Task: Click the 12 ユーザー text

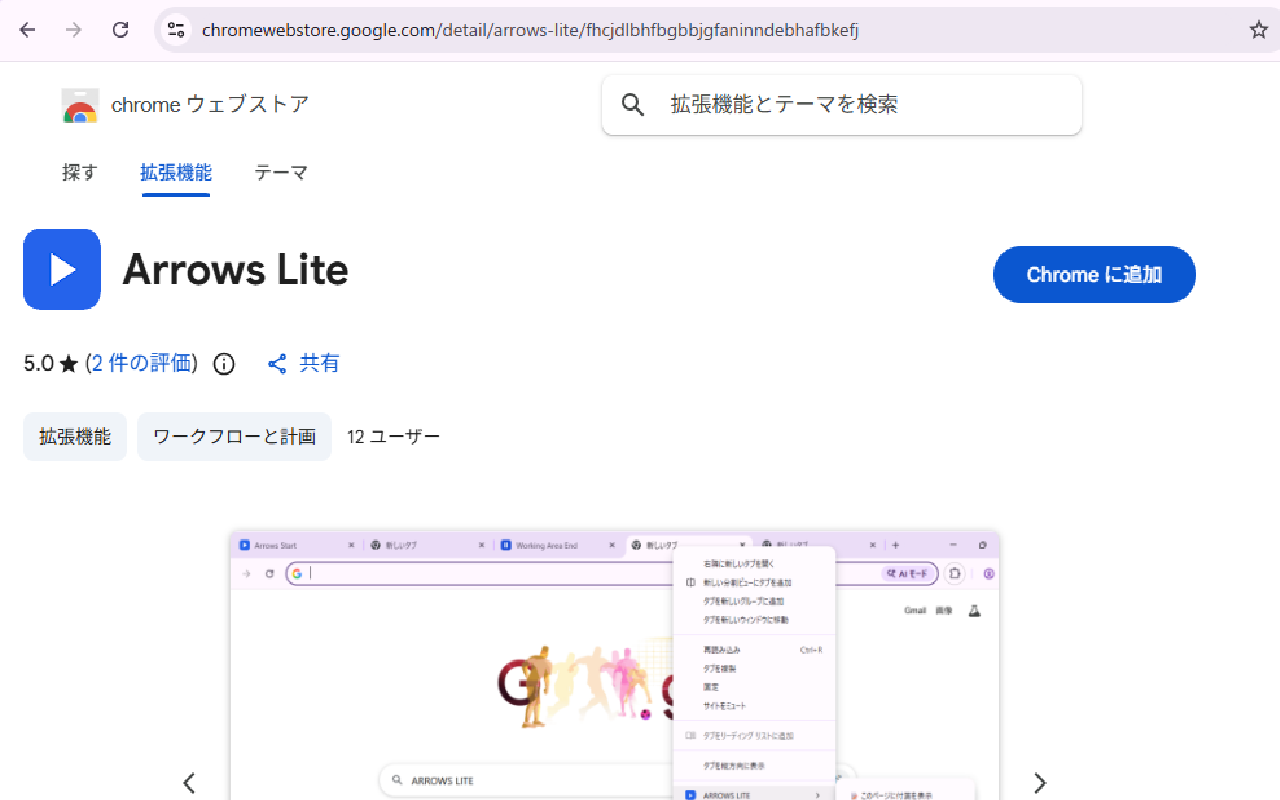Action: 393,437
